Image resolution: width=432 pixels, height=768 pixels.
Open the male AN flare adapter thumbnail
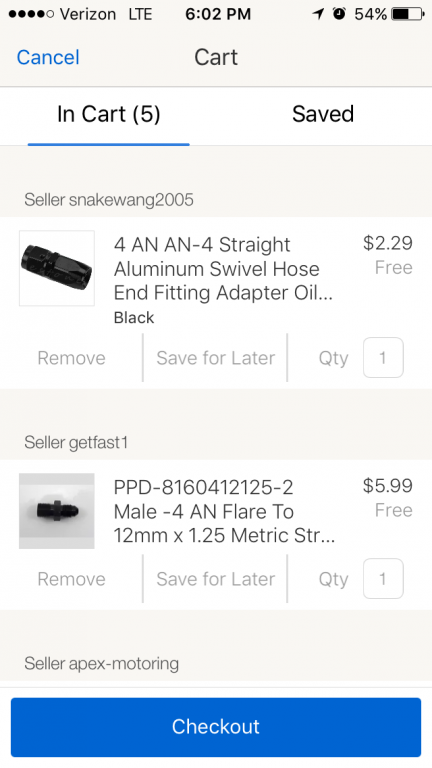coord(57,511)
